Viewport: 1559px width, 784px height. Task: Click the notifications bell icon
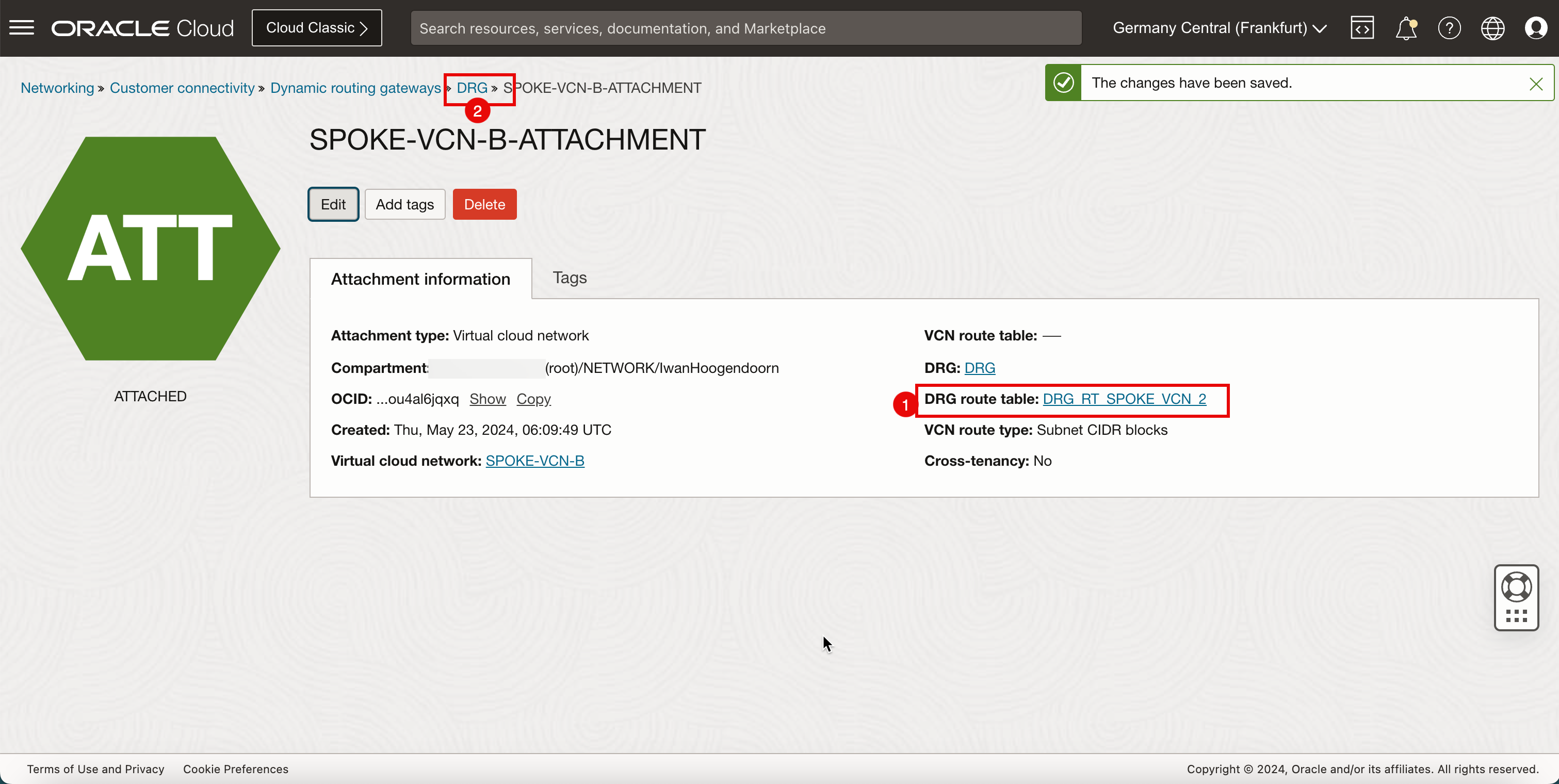(x=1405, y=28)
